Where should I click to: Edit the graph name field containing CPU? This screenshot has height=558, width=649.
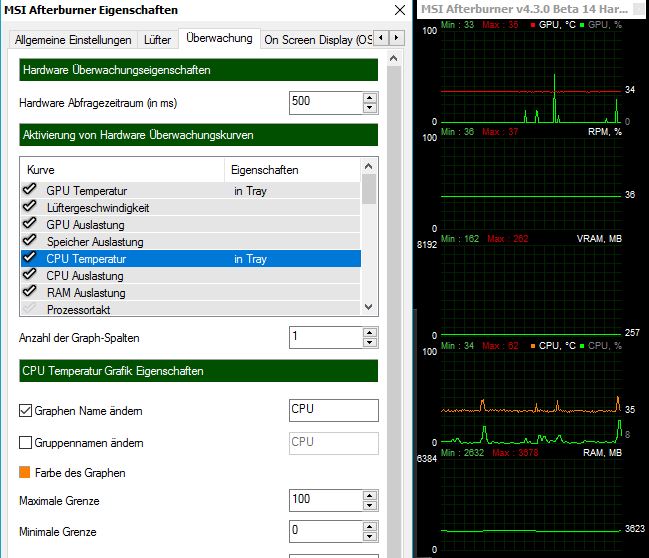pos(334,410)
